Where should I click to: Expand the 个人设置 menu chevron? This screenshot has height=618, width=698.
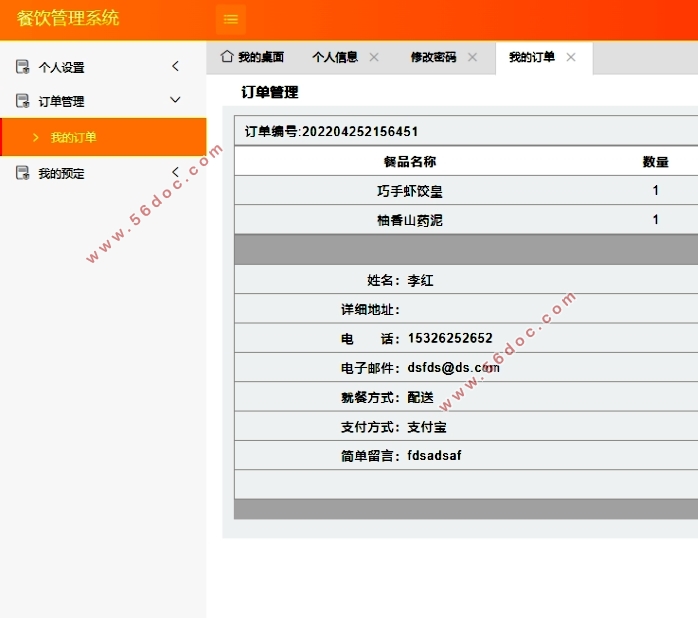coord(175,66)
